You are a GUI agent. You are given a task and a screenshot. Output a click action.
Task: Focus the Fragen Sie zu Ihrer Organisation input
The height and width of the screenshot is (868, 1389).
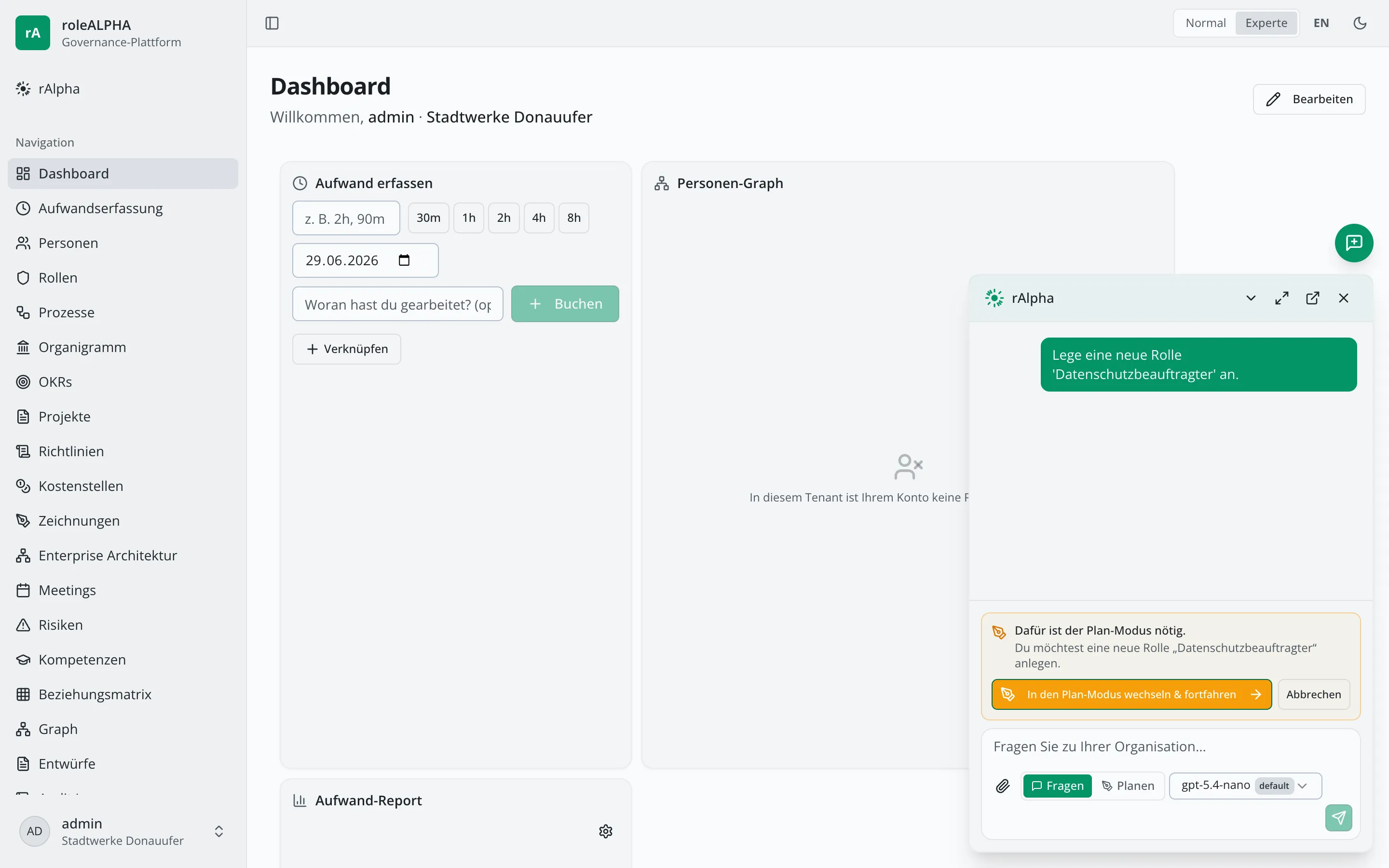coord(1171,747)
